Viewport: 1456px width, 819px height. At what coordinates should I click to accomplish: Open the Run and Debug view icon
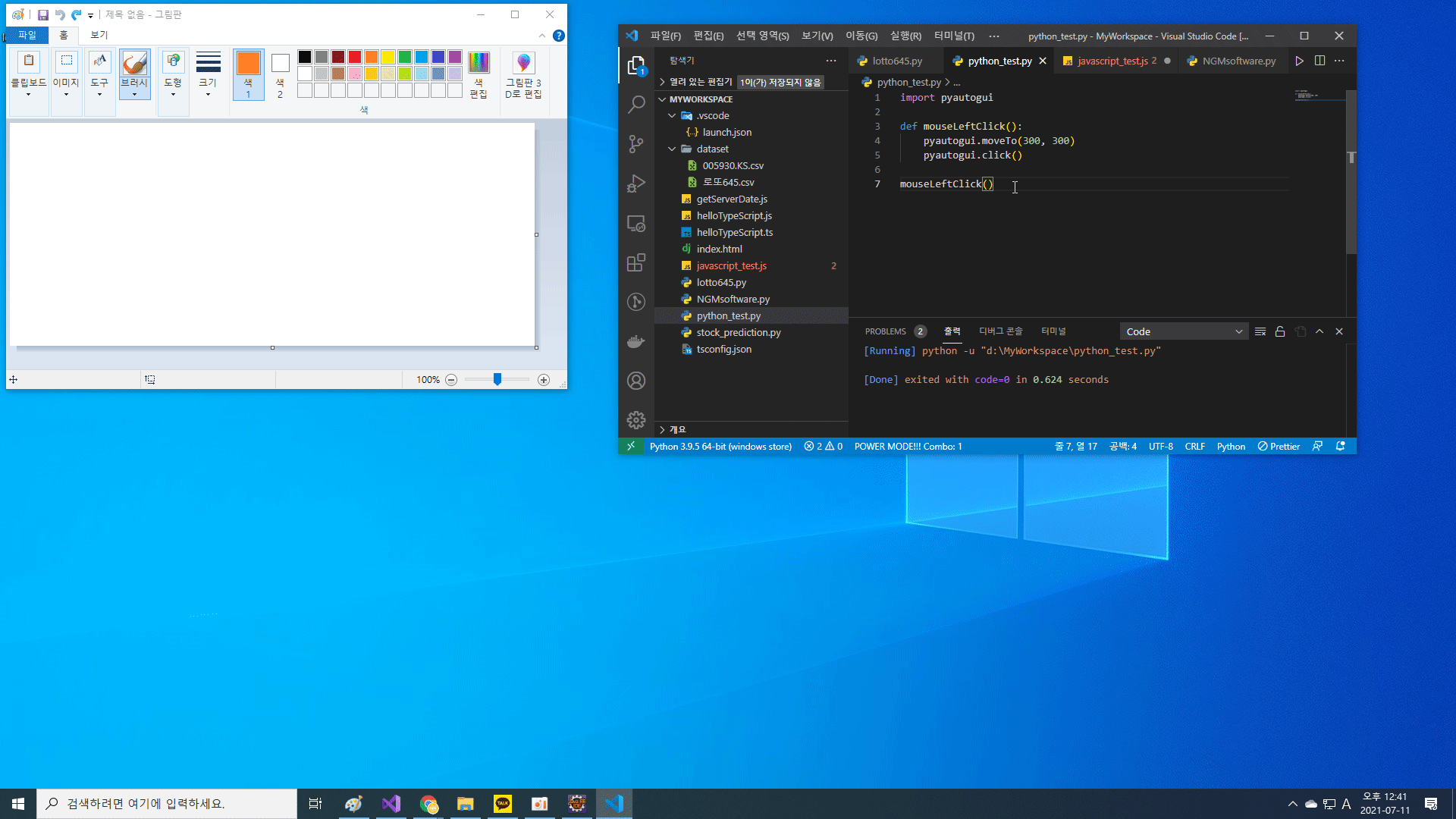[x=636, y=184]
